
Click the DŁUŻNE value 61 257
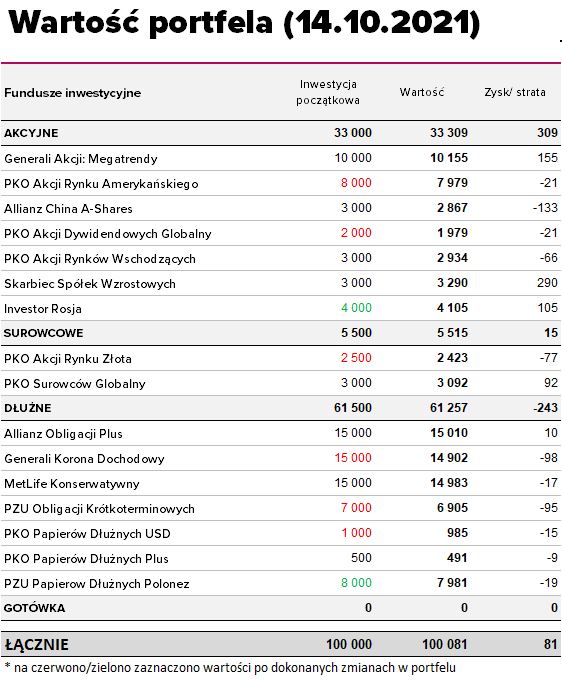coord(449,408)
